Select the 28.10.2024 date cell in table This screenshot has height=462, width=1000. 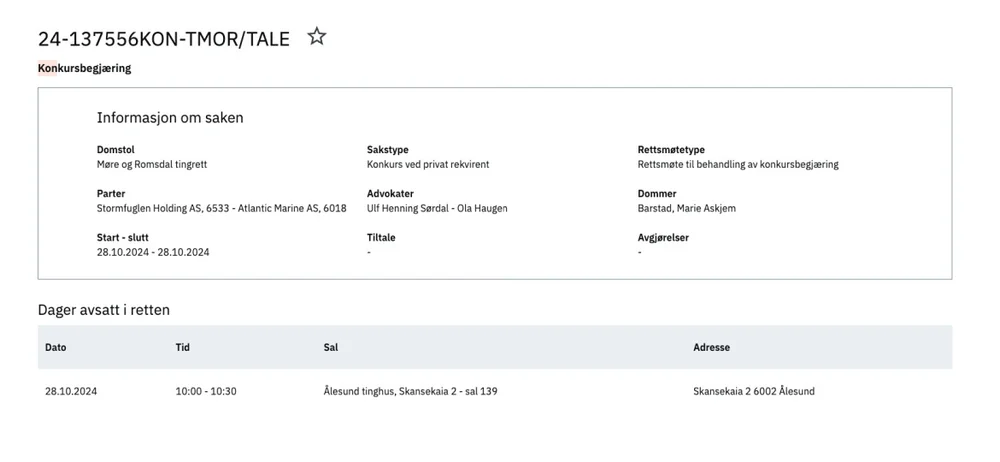pos(71,391)
